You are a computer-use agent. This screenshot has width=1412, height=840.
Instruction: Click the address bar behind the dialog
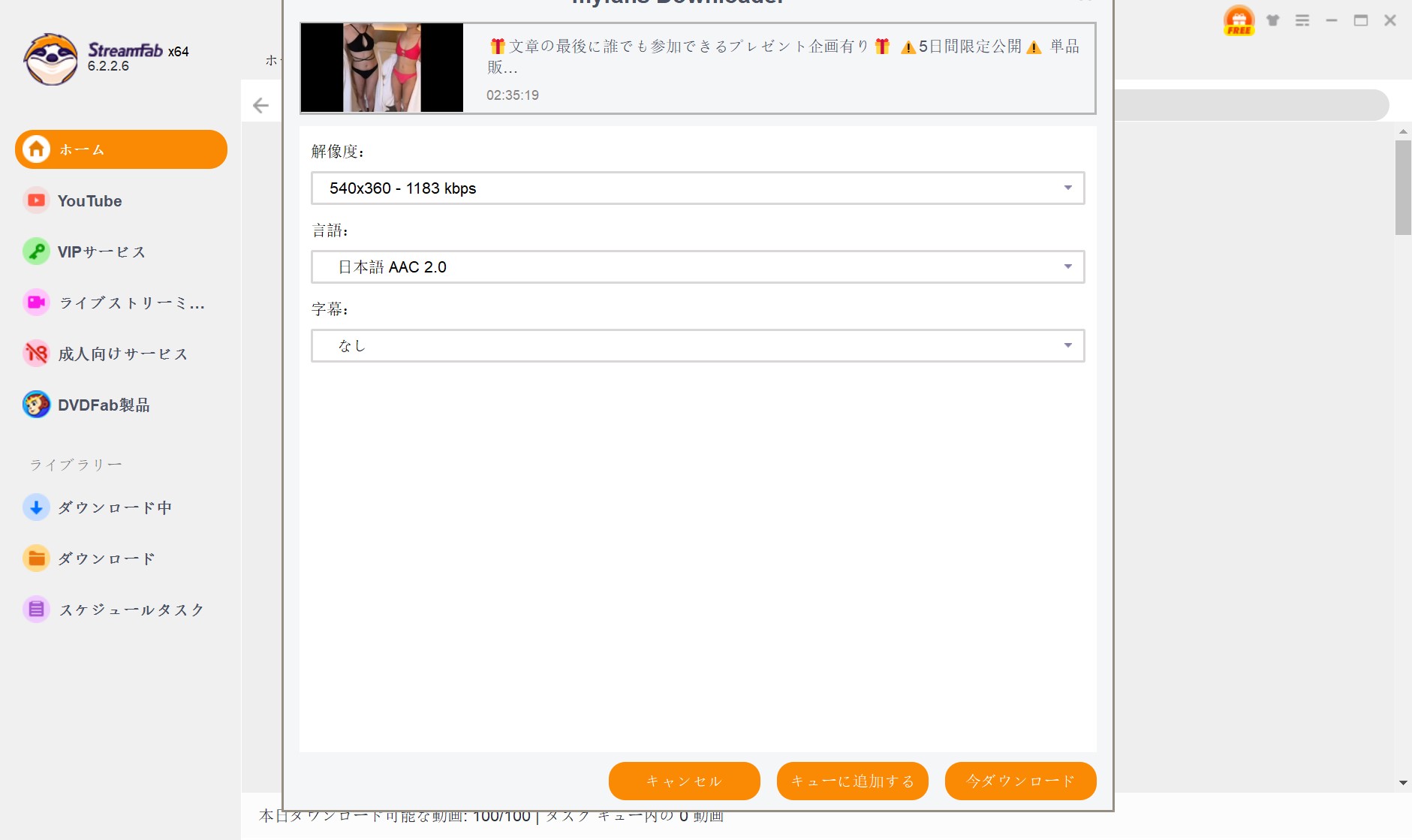click(x=1251, y=105)
